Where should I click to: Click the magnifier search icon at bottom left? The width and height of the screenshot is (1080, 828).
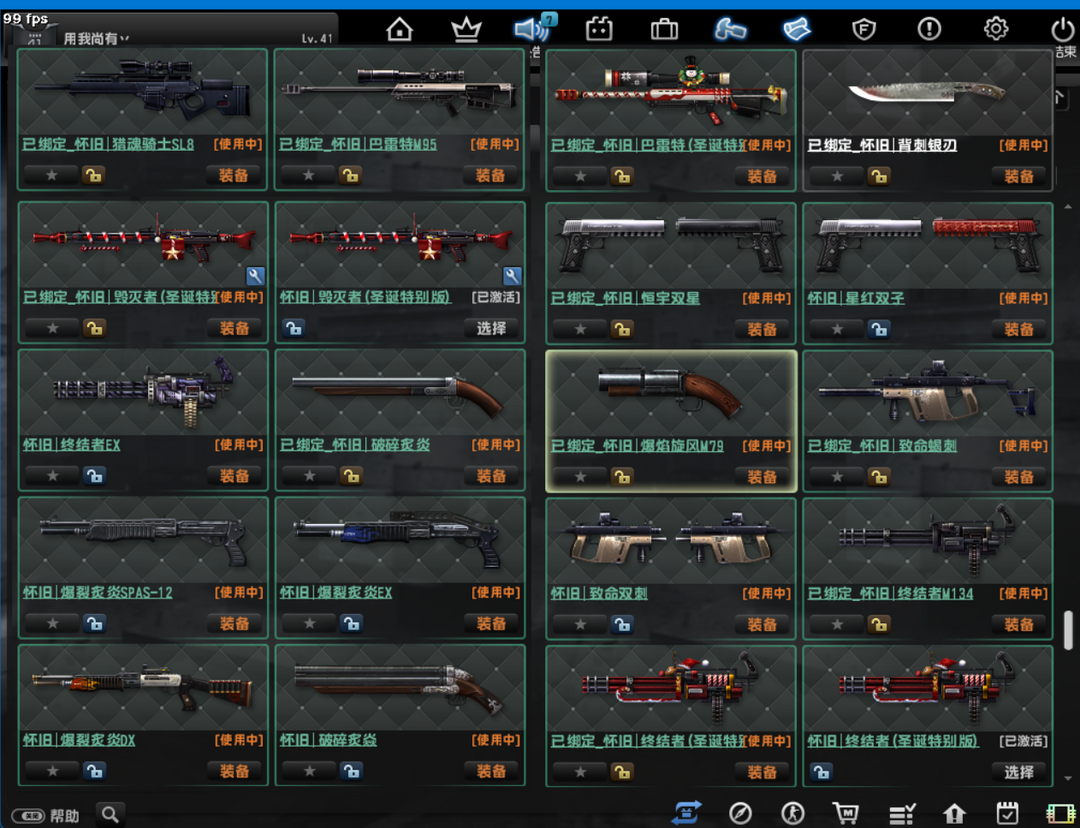[x=110, y=814]
